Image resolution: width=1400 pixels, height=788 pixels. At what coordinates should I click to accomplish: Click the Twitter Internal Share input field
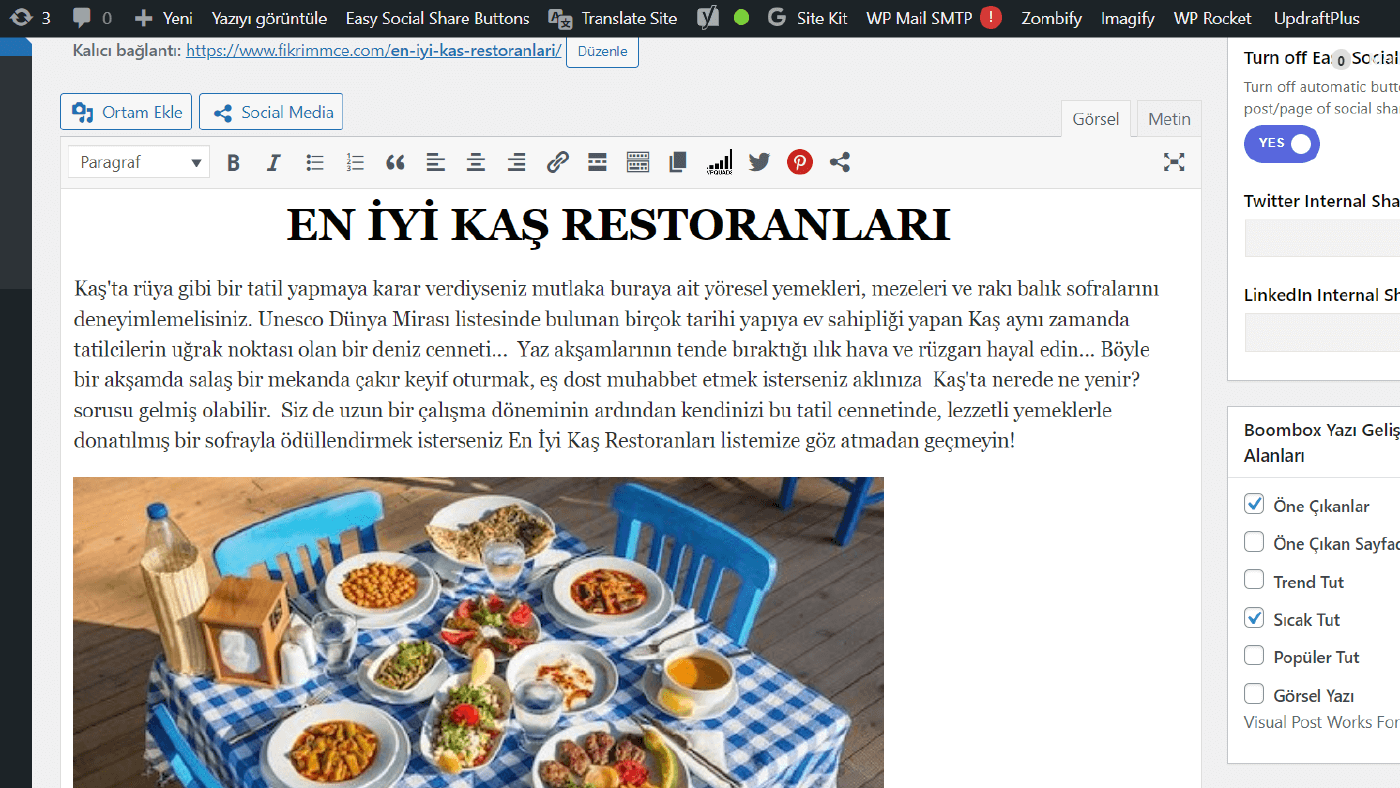pyautogui.click(x=1322, y=239)
